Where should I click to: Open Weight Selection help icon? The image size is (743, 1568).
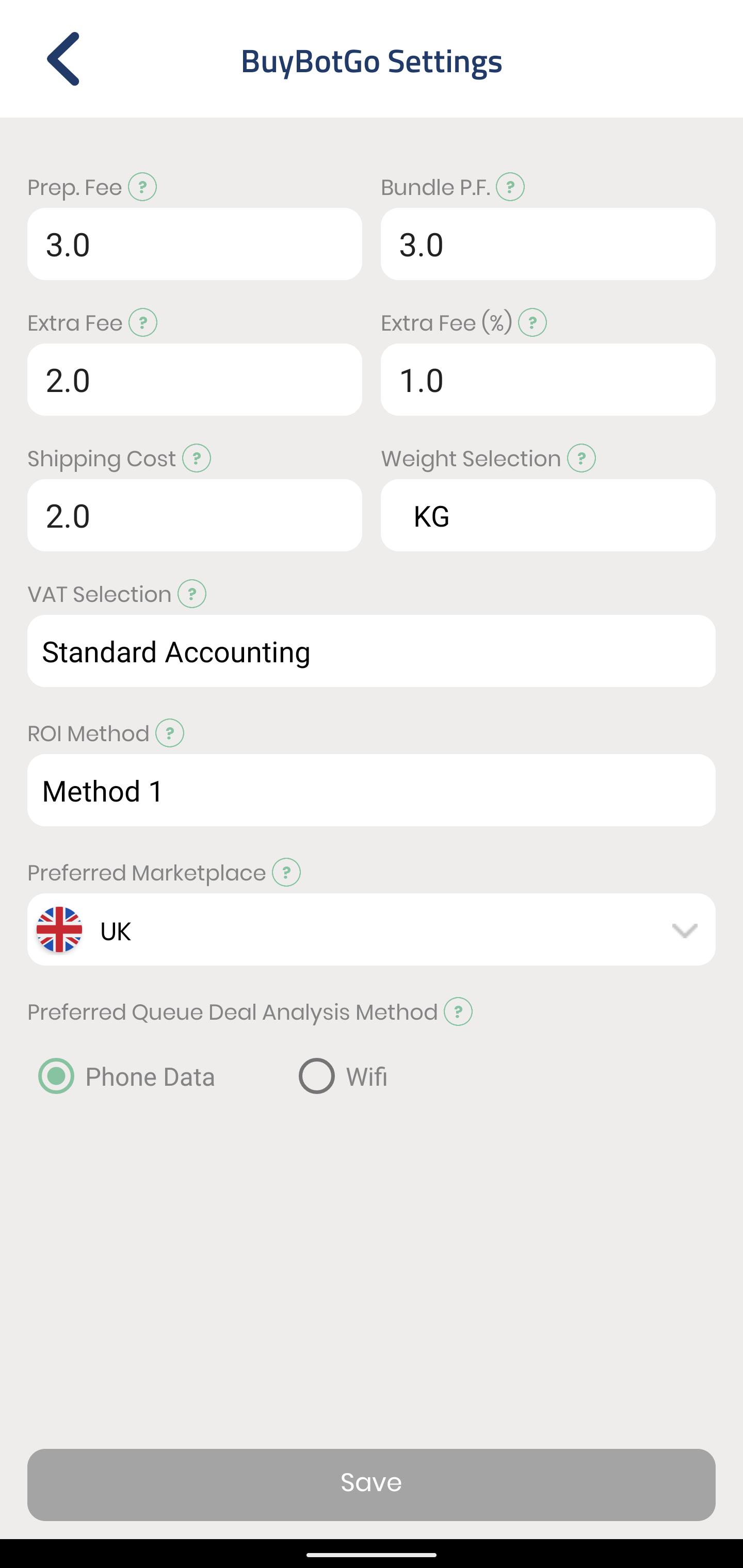(x=582, y=459)
